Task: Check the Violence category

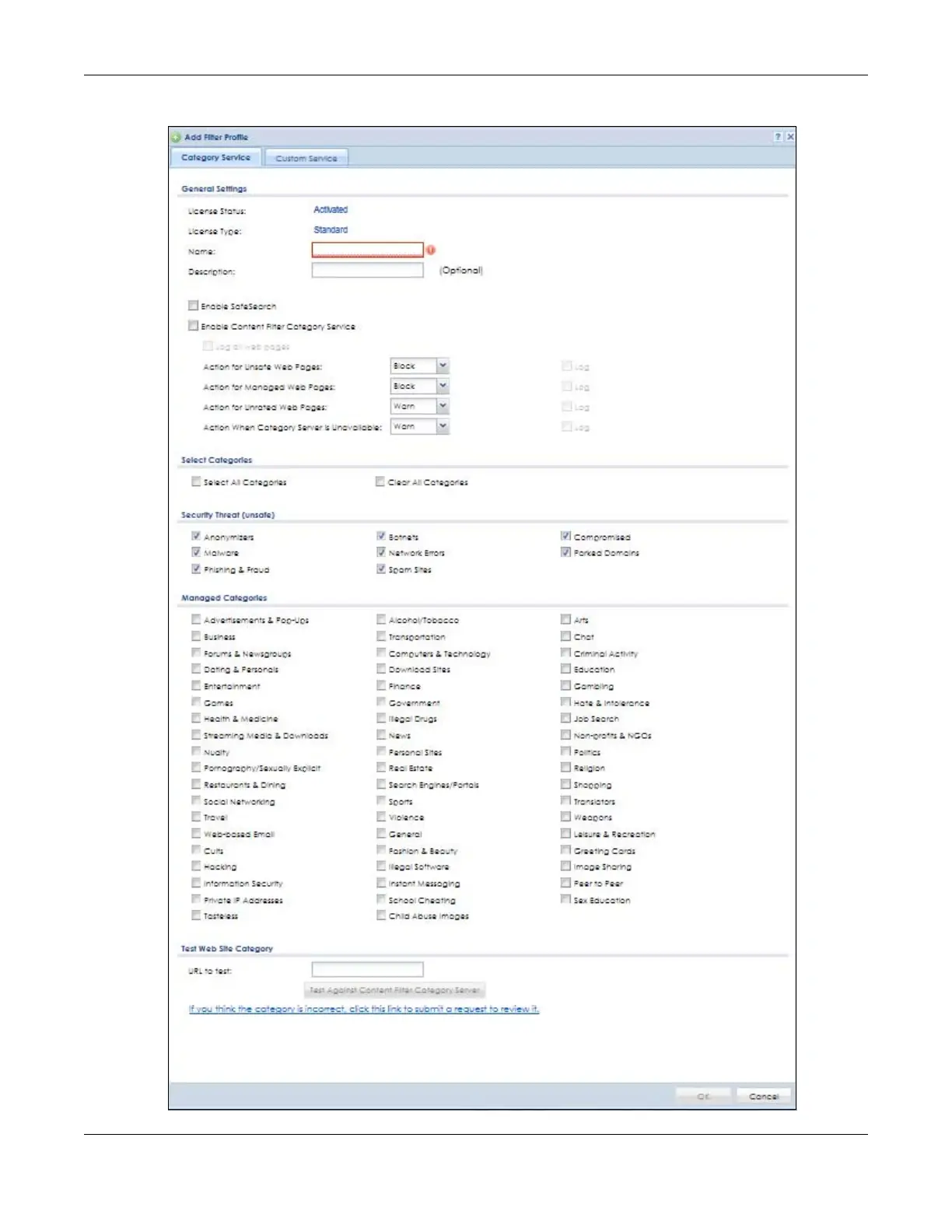Action: (381, 817)
